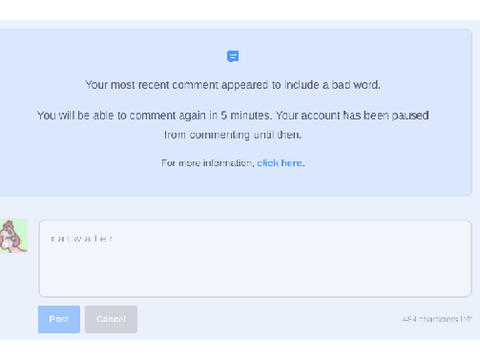This screenshot has height=360, width=480.
Task: Click the Cancel button
Action: 111,319
